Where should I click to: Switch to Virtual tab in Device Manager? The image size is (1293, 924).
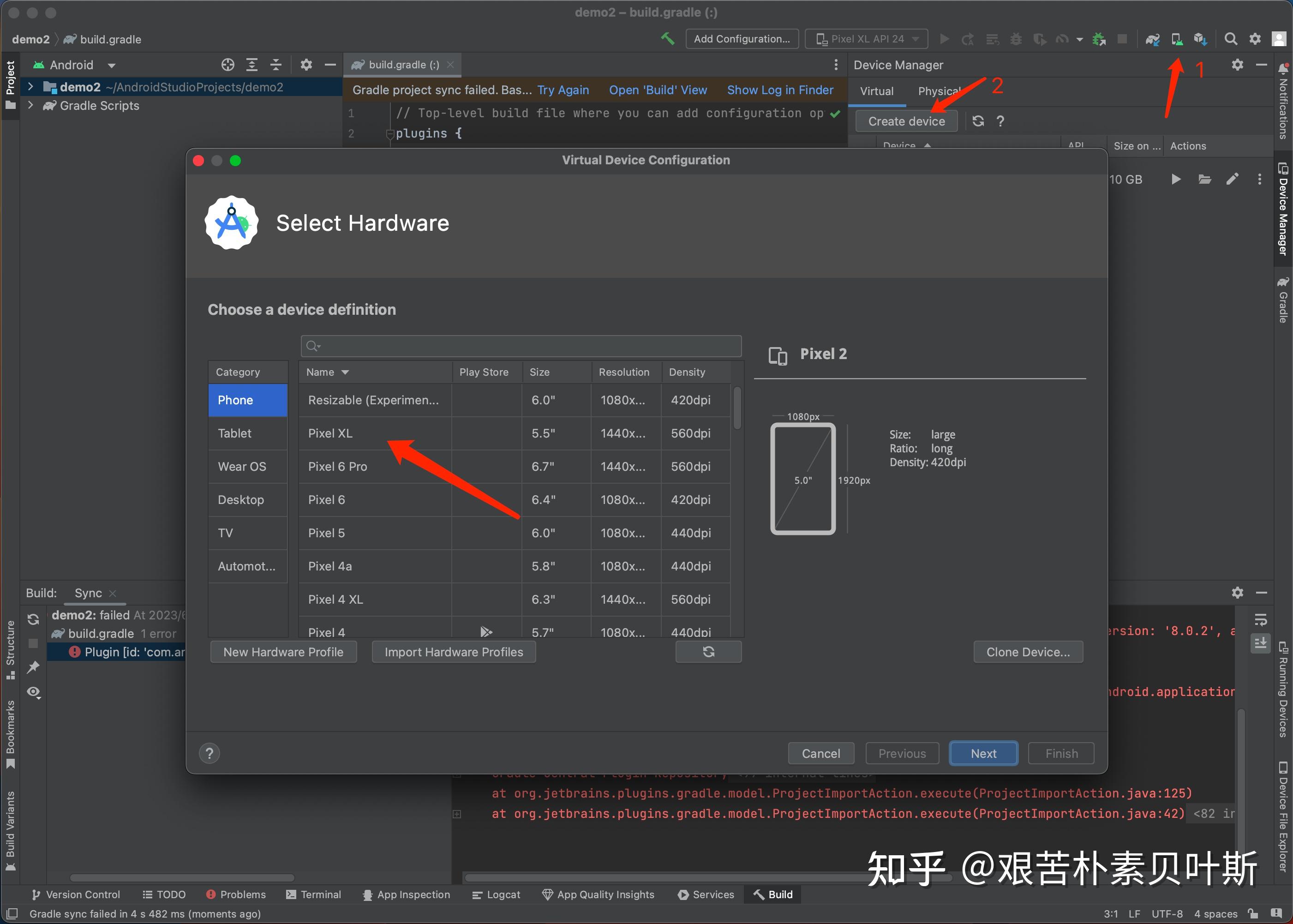[877, 91]
